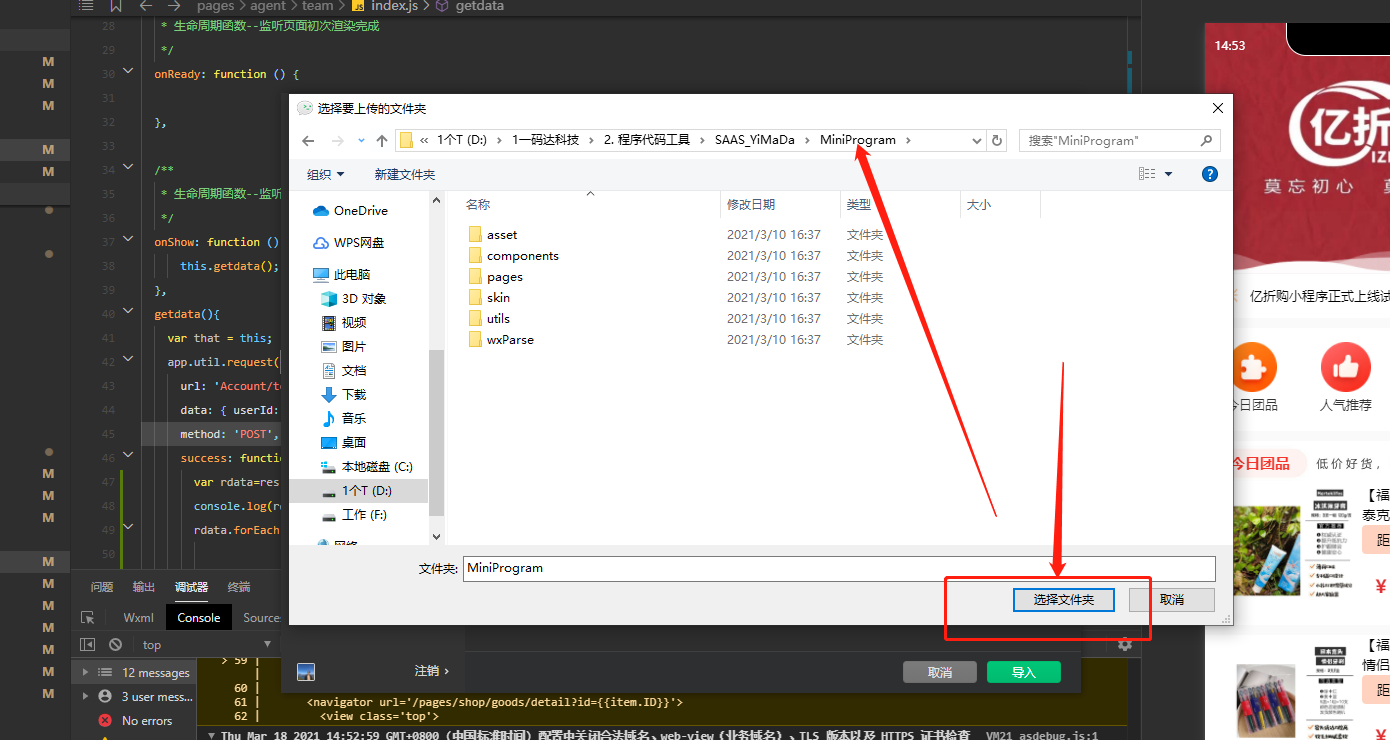1390x740 pixels.
Task: Expand the address bar history dropdown
Action: coord(977,141)
